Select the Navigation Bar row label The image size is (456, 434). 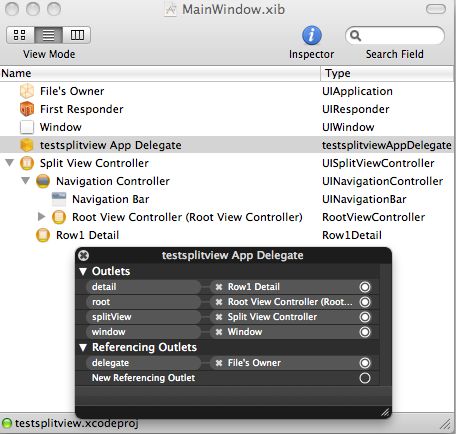tap(111, 199)
